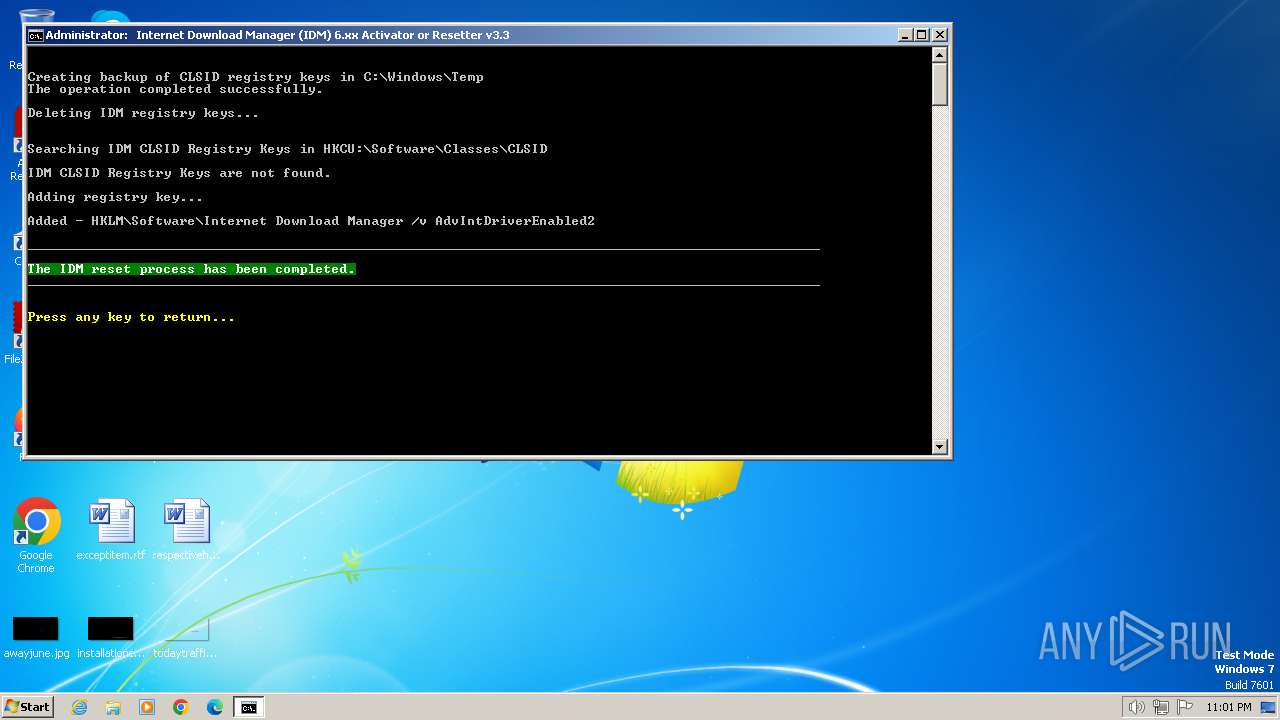The width and height of the screenshot is (1280, 720).
Task: Click the Show desktop button on the taskbar
Action: pos(1268,707)
